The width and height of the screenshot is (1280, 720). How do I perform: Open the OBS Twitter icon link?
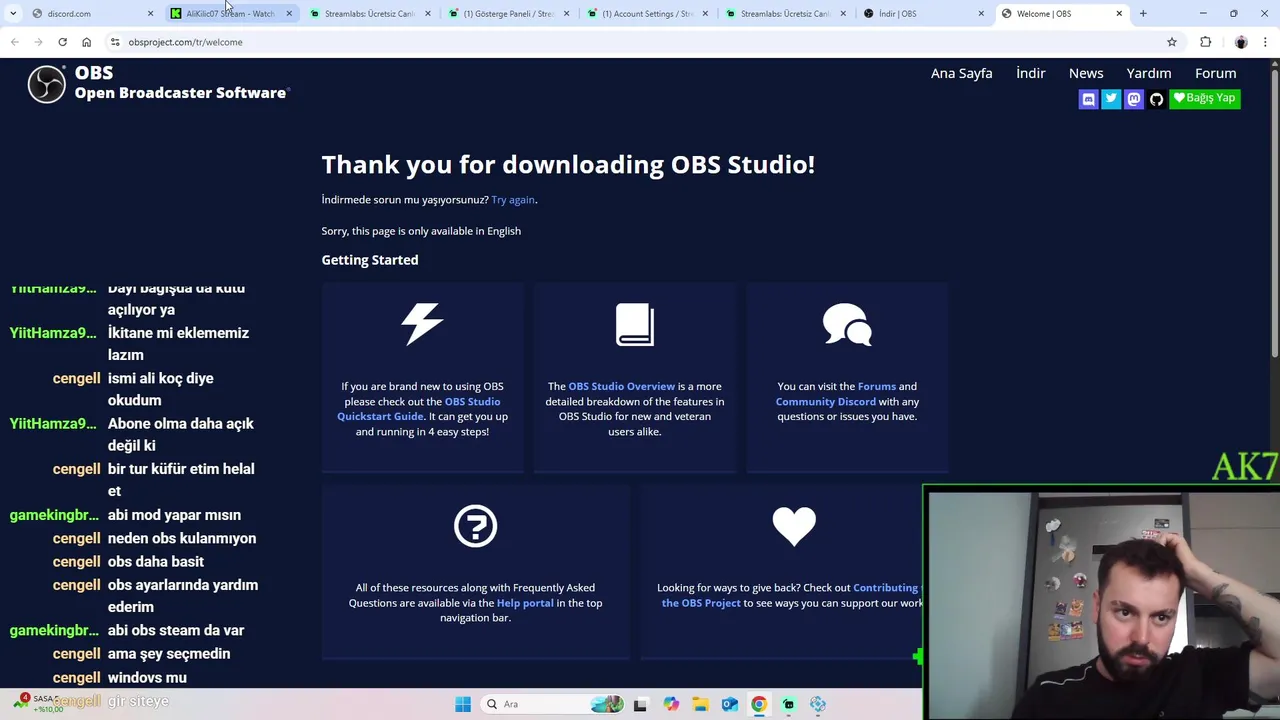pyautogui.click(x=1111, y=99)
